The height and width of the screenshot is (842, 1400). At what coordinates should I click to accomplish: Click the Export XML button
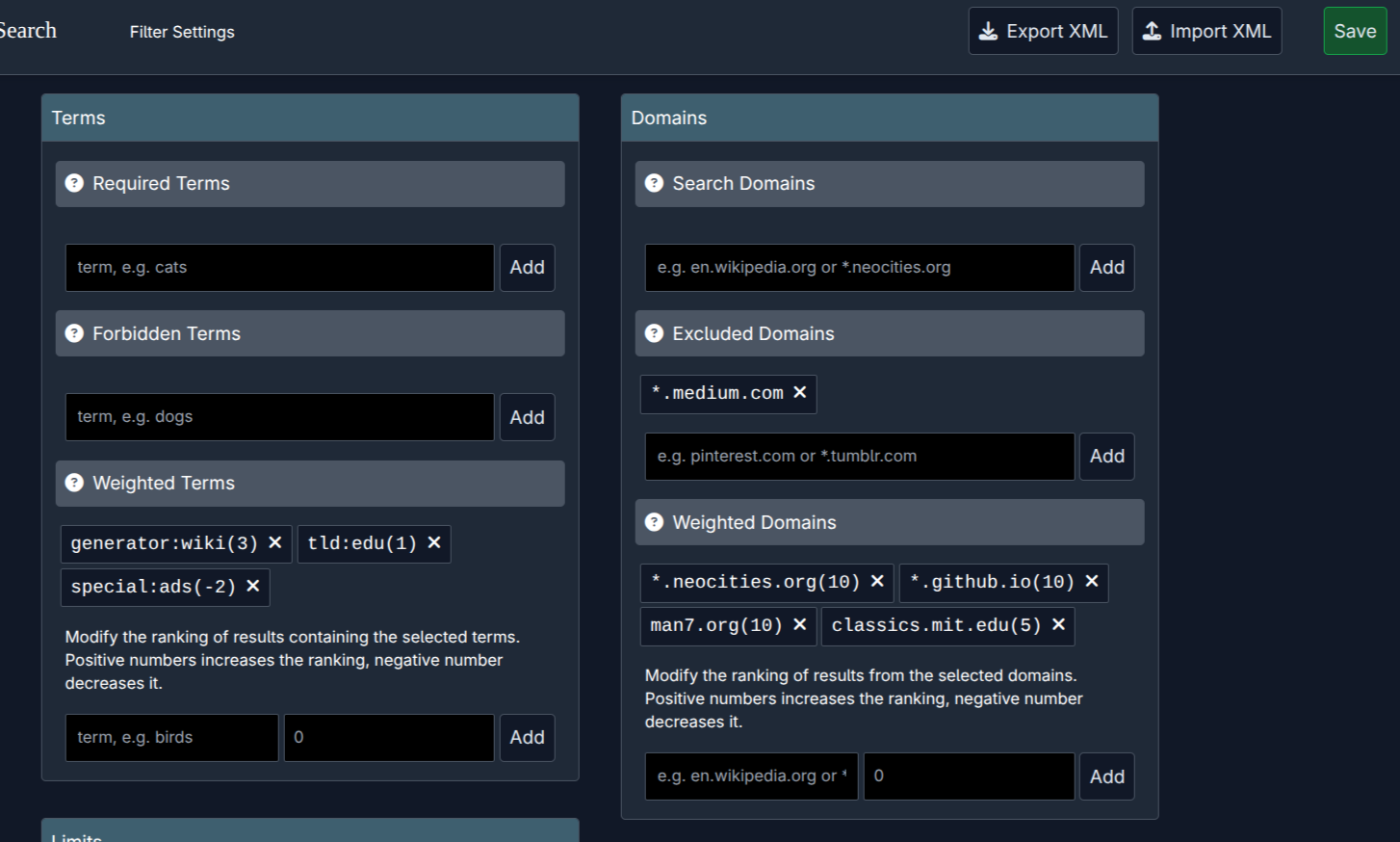[x=1043, y=31]
